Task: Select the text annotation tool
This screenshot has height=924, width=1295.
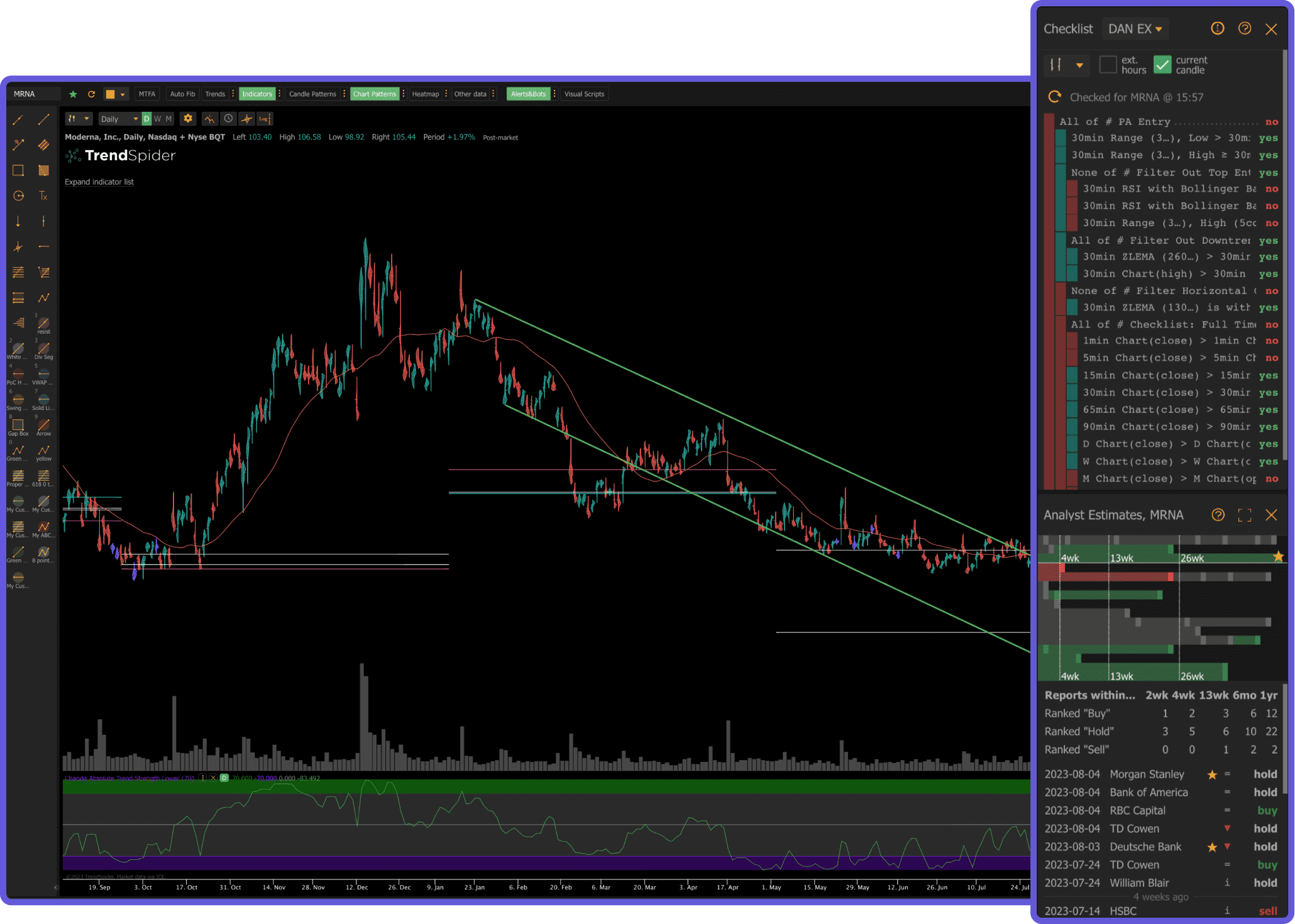Action: [x=43, y=196]
